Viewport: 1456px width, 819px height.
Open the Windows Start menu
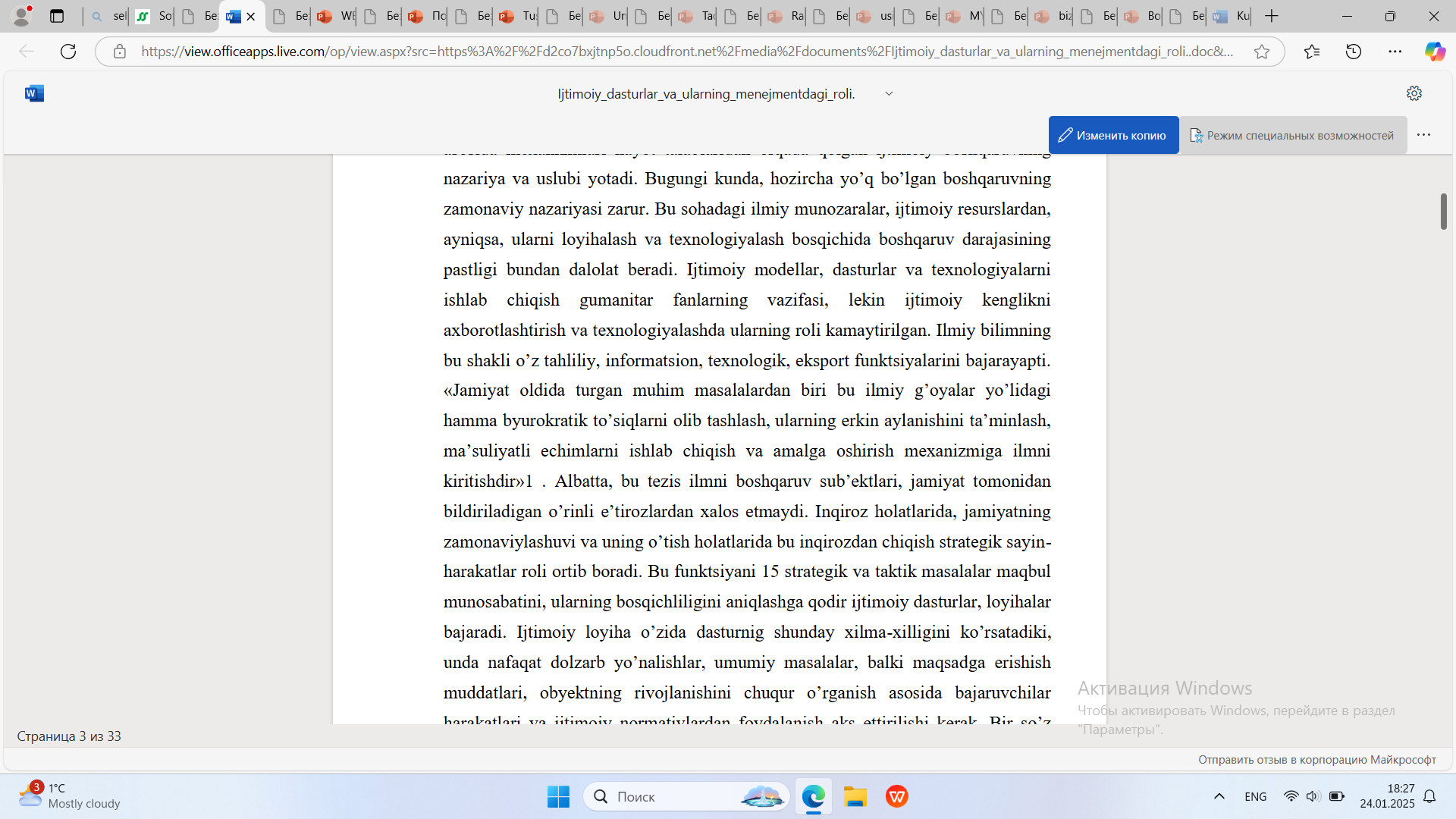558,797
